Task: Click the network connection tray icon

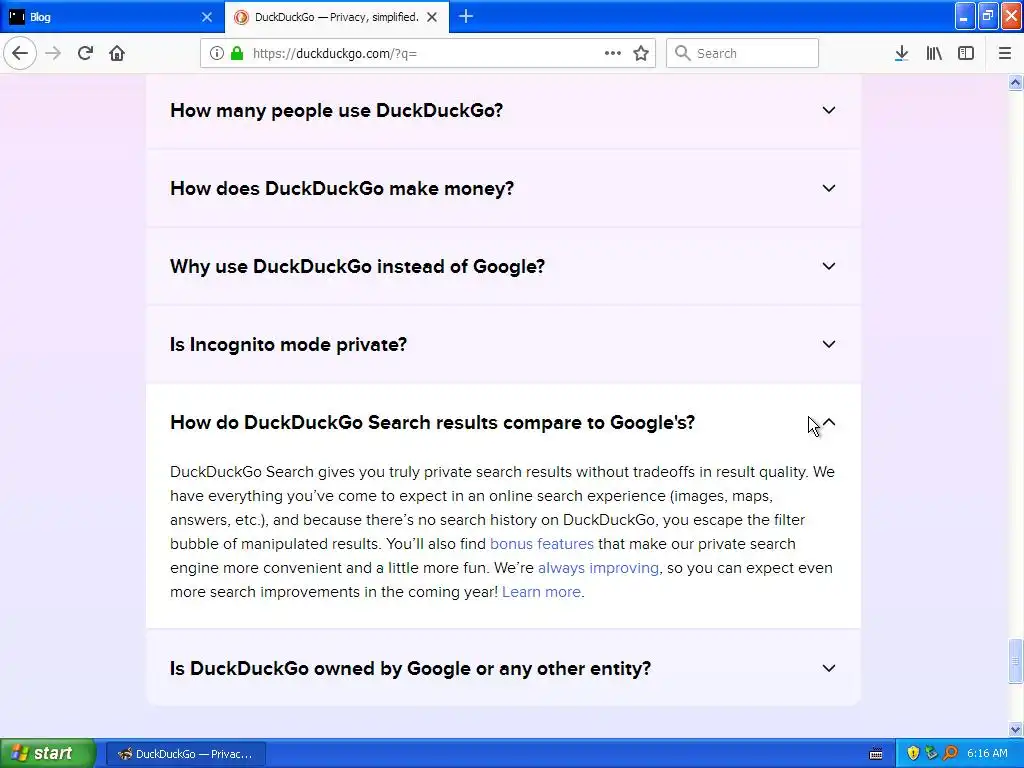Action: 931,754
